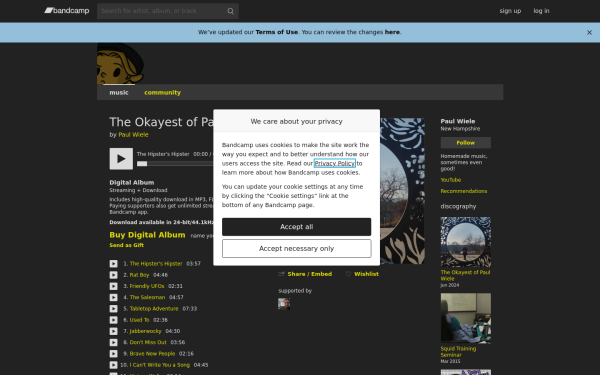Screen dimensions: 600x375
Task: Click the Share arrow icon
Action: click(281, 274)
